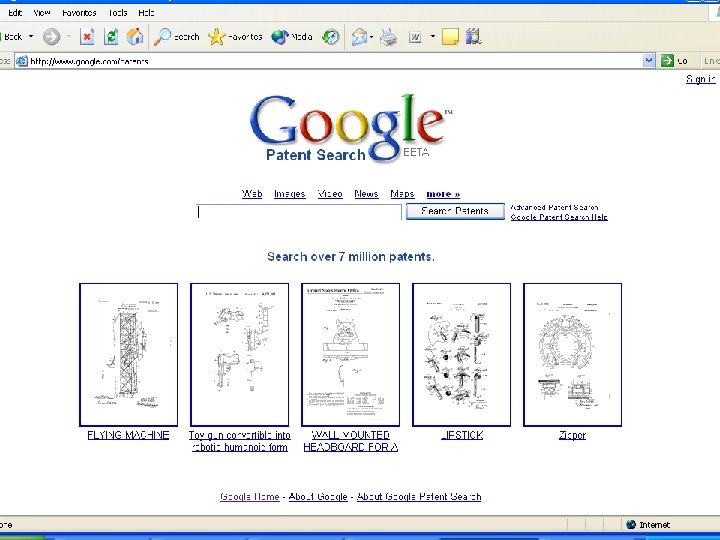Click the Zipper text link
The height and width of the screenshot is (540, 720).
click(573, 435)
